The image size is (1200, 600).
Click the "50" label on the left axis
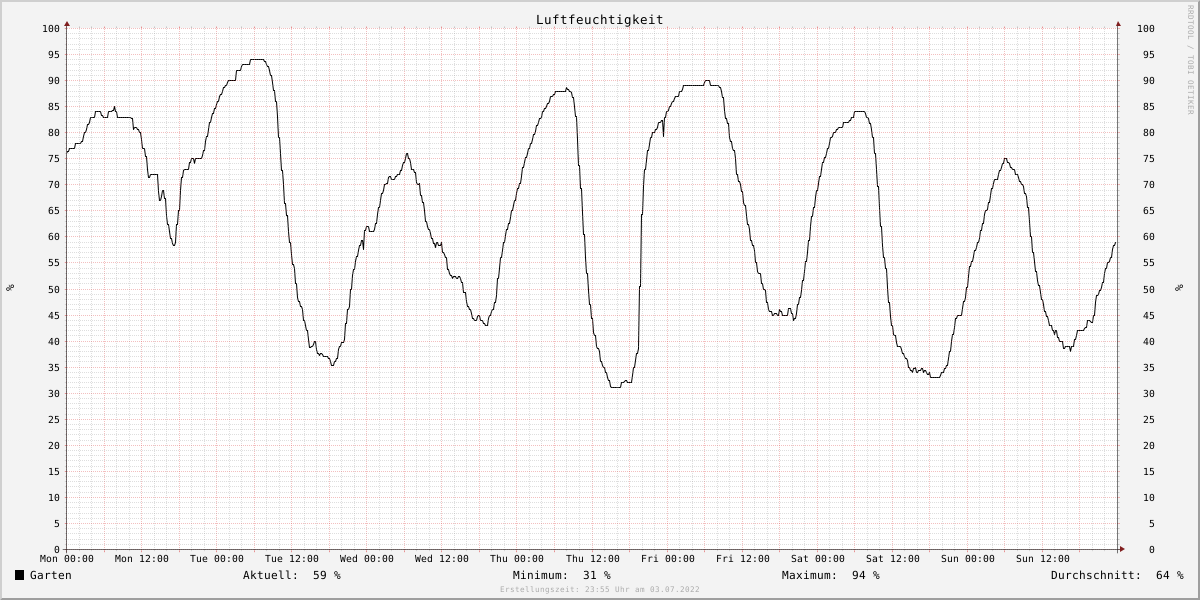[x=55, y=289]
